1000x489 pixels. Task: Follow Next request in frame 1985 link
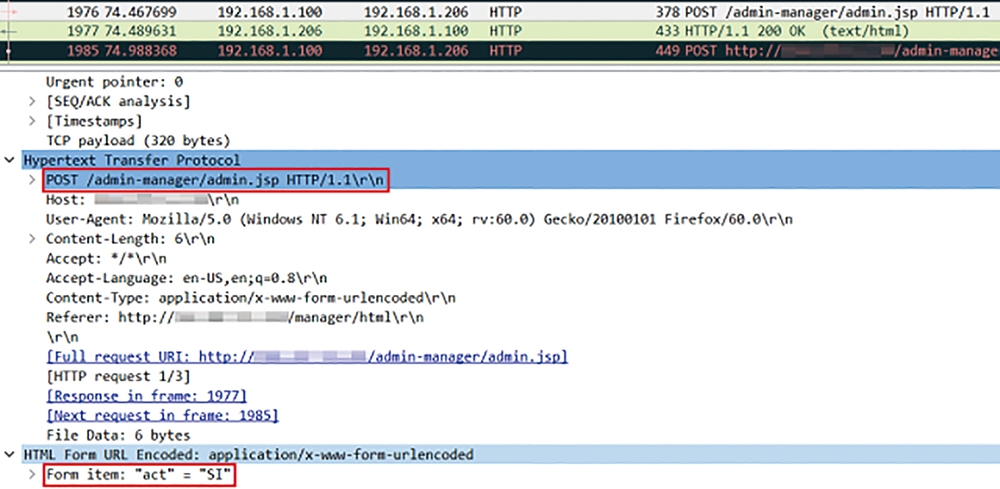coord(162,415)
